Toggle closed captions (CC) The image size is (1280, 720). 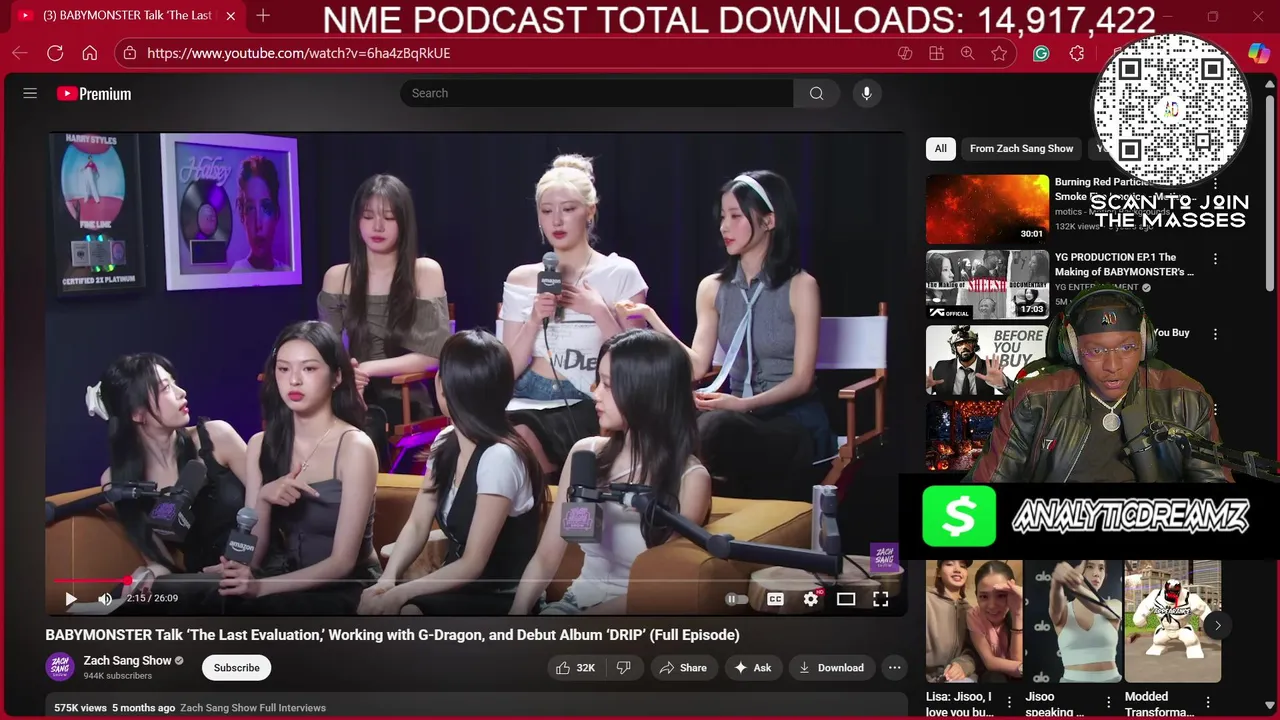click(x=775, y=599)
